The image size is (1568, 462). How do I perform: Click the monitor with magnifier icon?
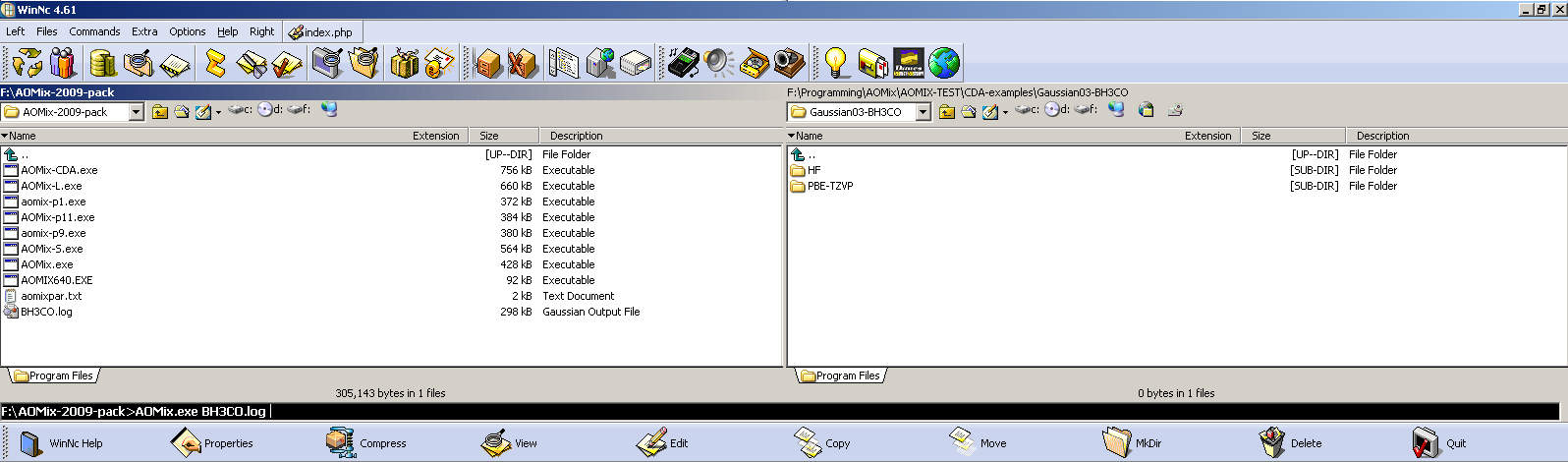point(326,63)
